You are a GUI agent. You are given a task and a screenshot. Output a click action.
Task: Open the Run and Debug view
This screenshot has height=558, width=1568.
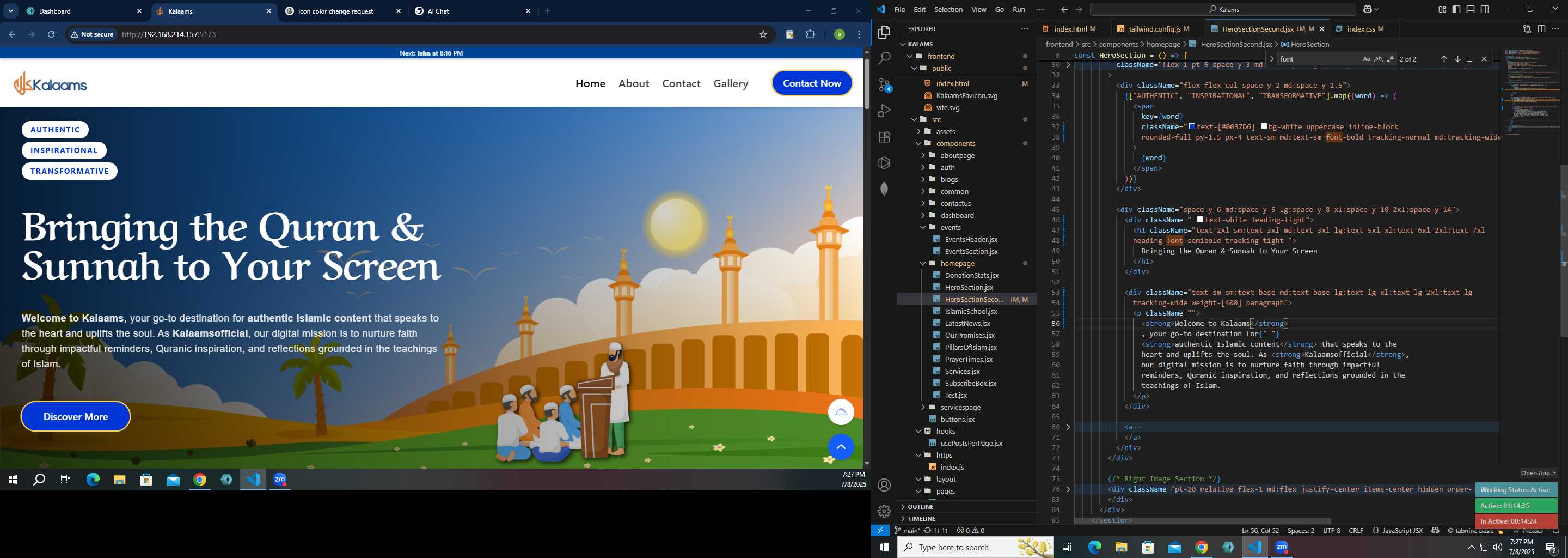(884, 111)
